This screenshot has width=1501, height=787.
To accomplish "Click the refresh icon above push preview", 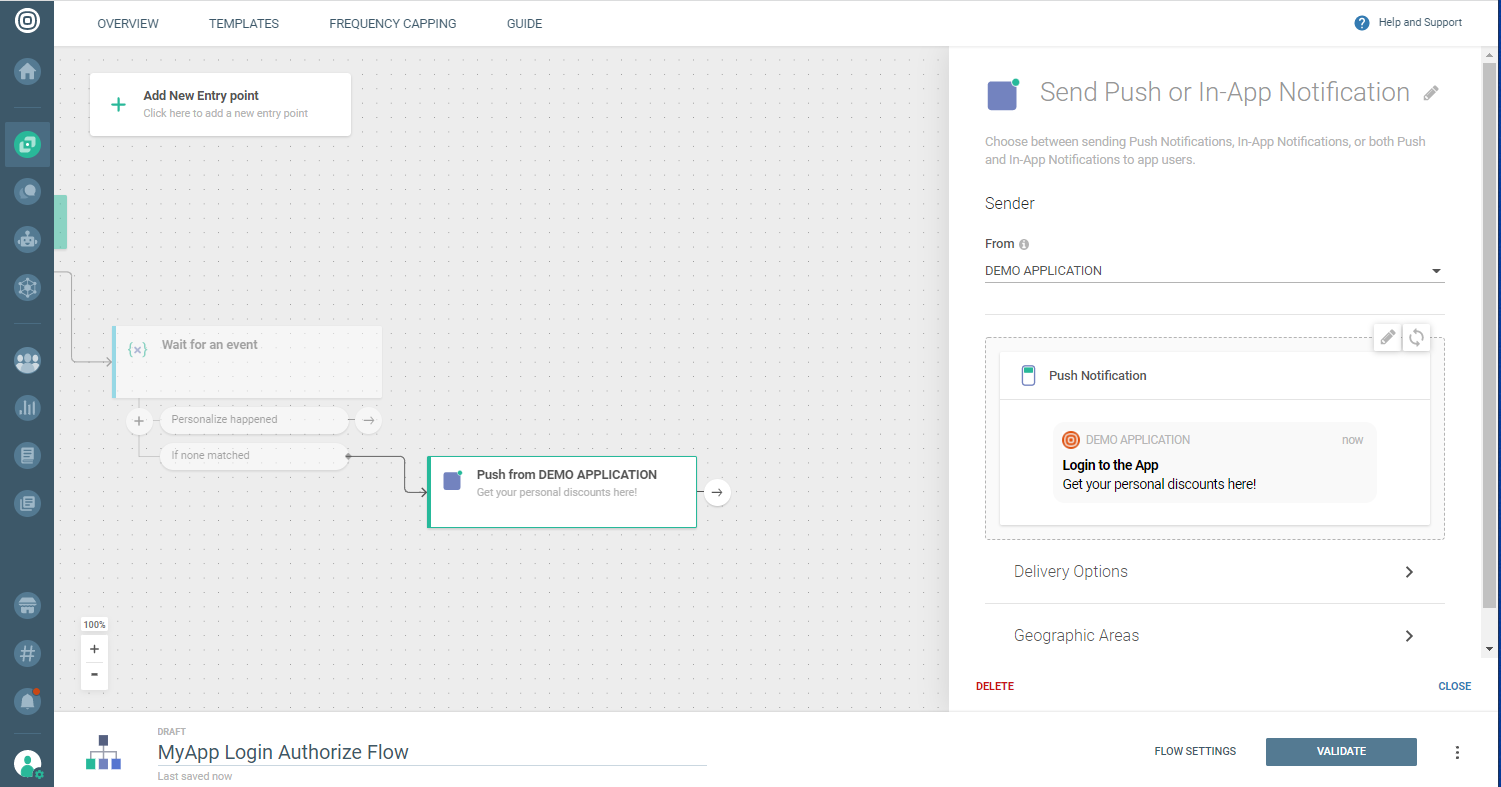I will coord(1416,338).
